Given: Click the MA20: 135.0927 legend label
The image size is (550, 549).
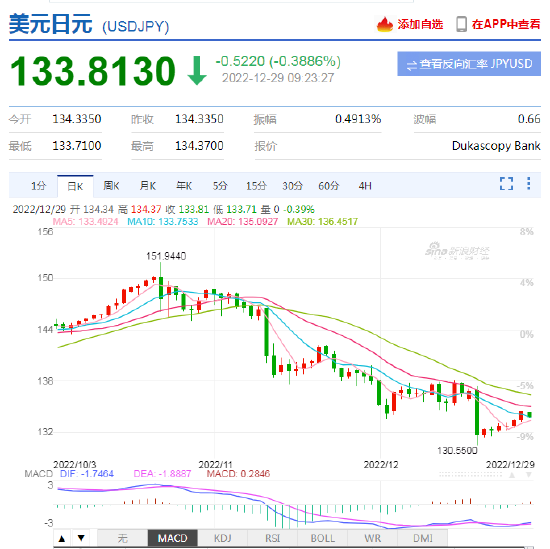Looking at the screenshot, I should (x=242, y=222).
